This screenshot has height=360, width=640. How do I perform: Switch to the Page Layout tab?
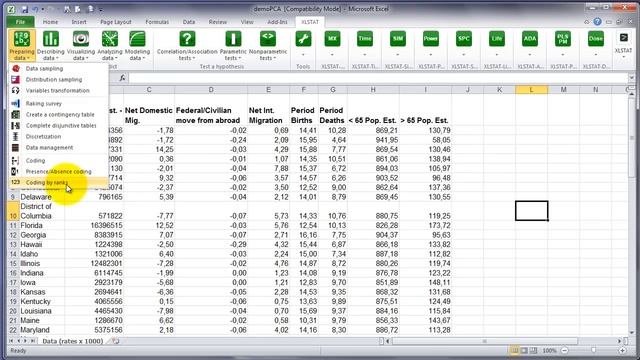click(x=116, y=22)
